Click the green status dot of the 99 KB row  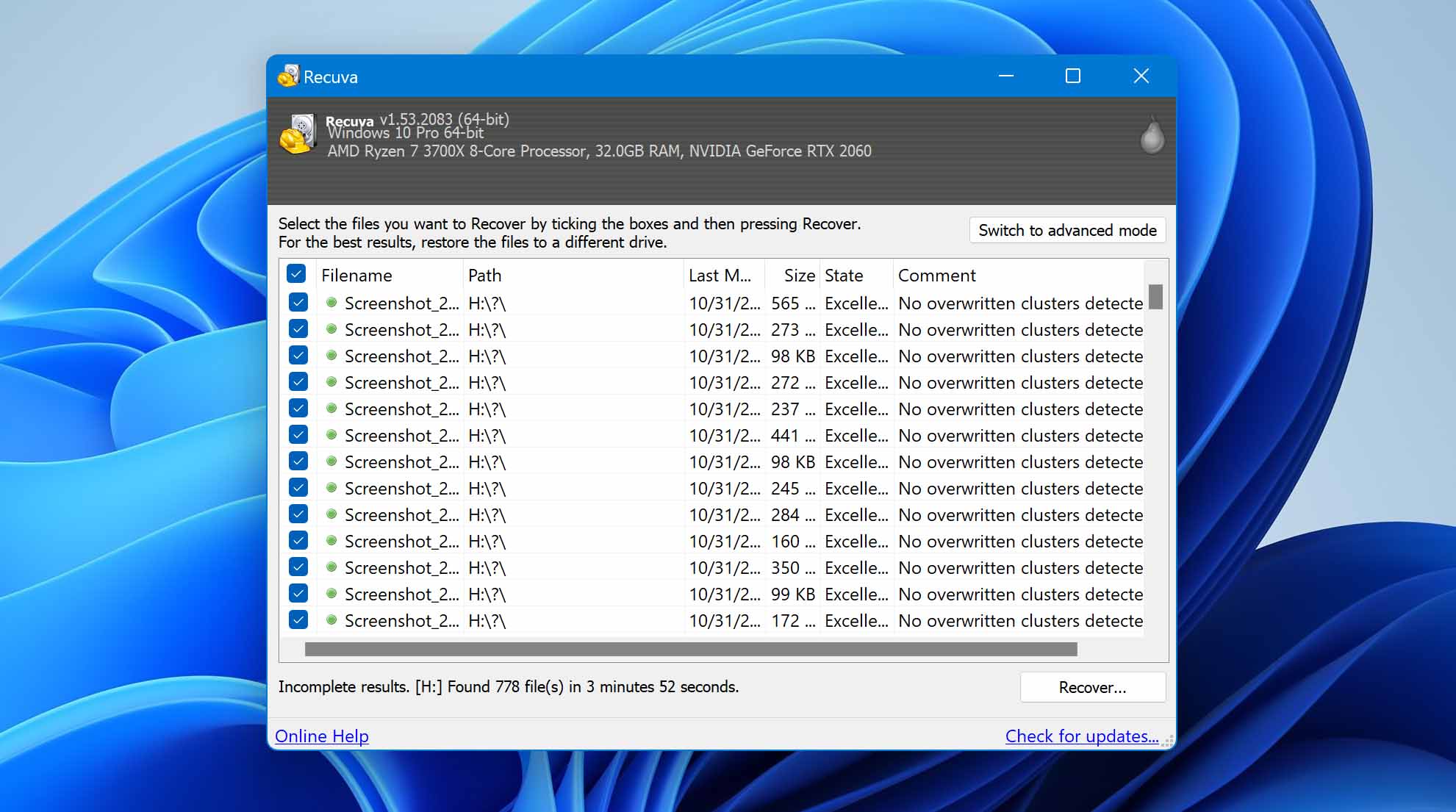pos(331,593)
